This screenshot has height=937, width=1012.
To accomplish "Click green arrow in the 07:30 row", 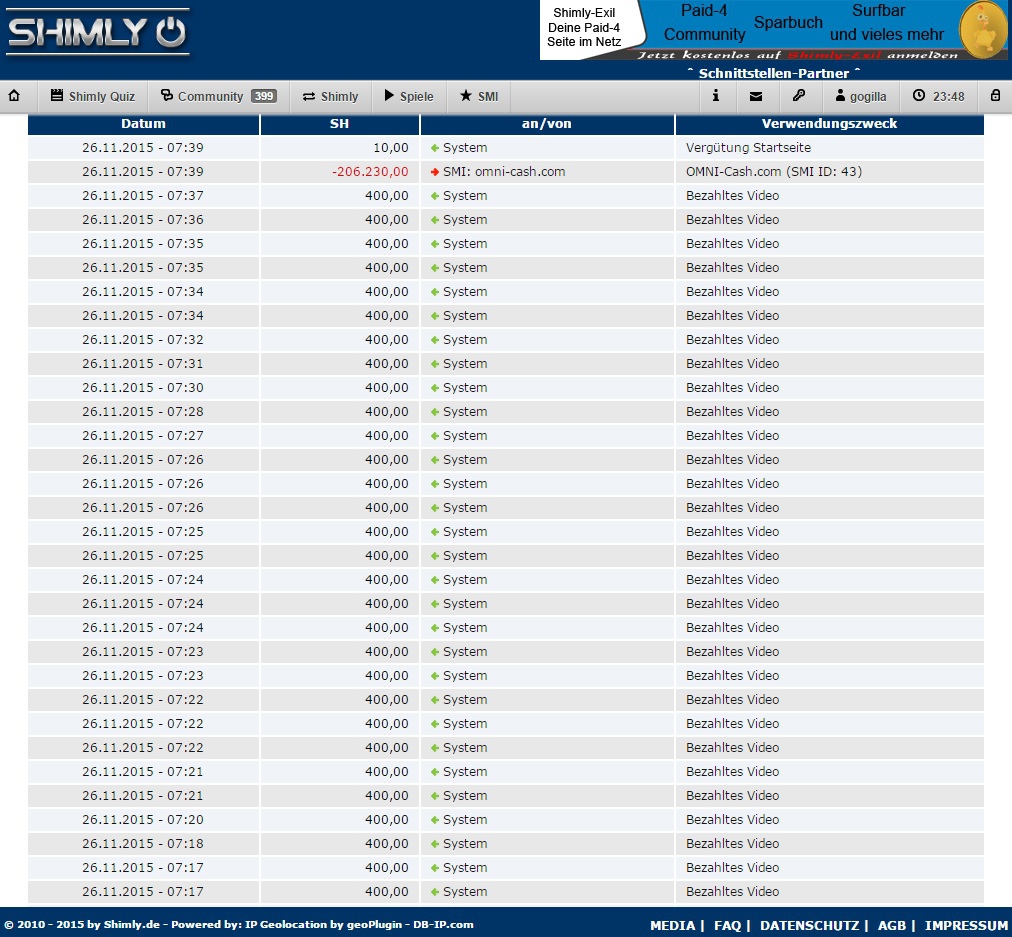I will [x=435, y=387].
